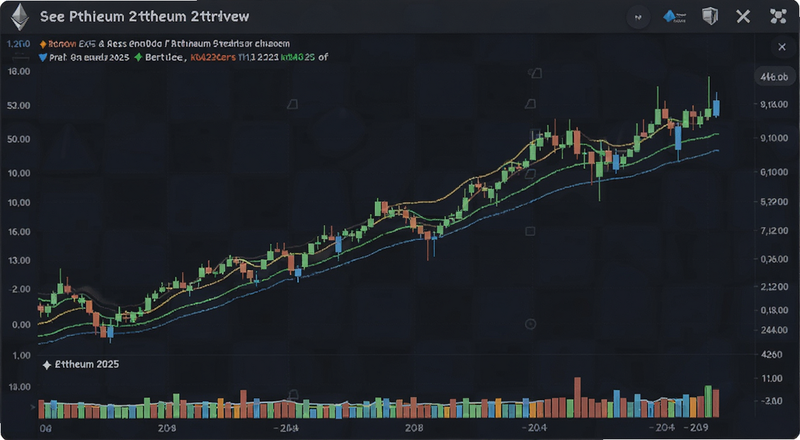Select the 'Ethheum 2025' volume pane label
800x440 pixels.
(86, 364)
